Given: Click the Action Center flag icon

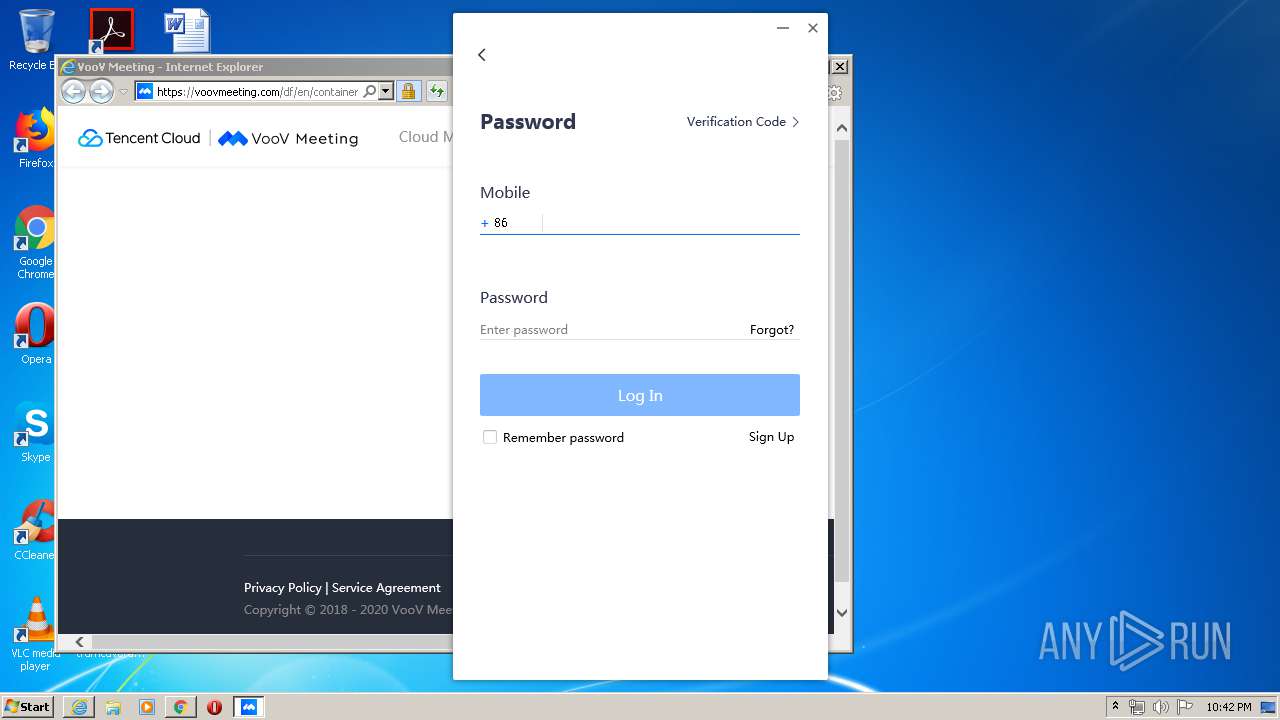Looking at the screenshot, I should (x=1185, y=707).
